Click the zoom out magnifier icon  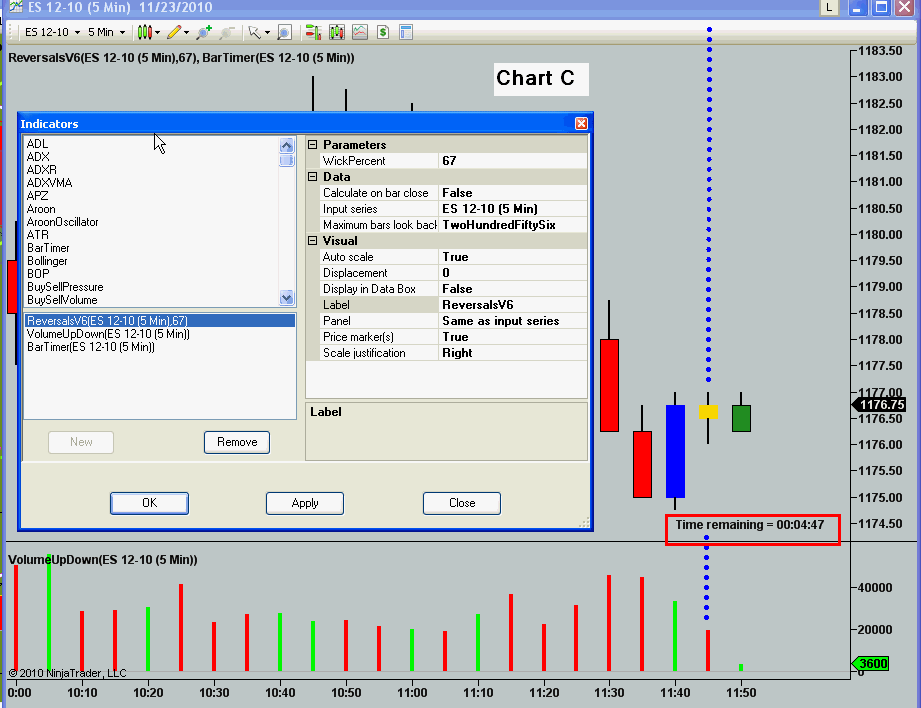227,32
